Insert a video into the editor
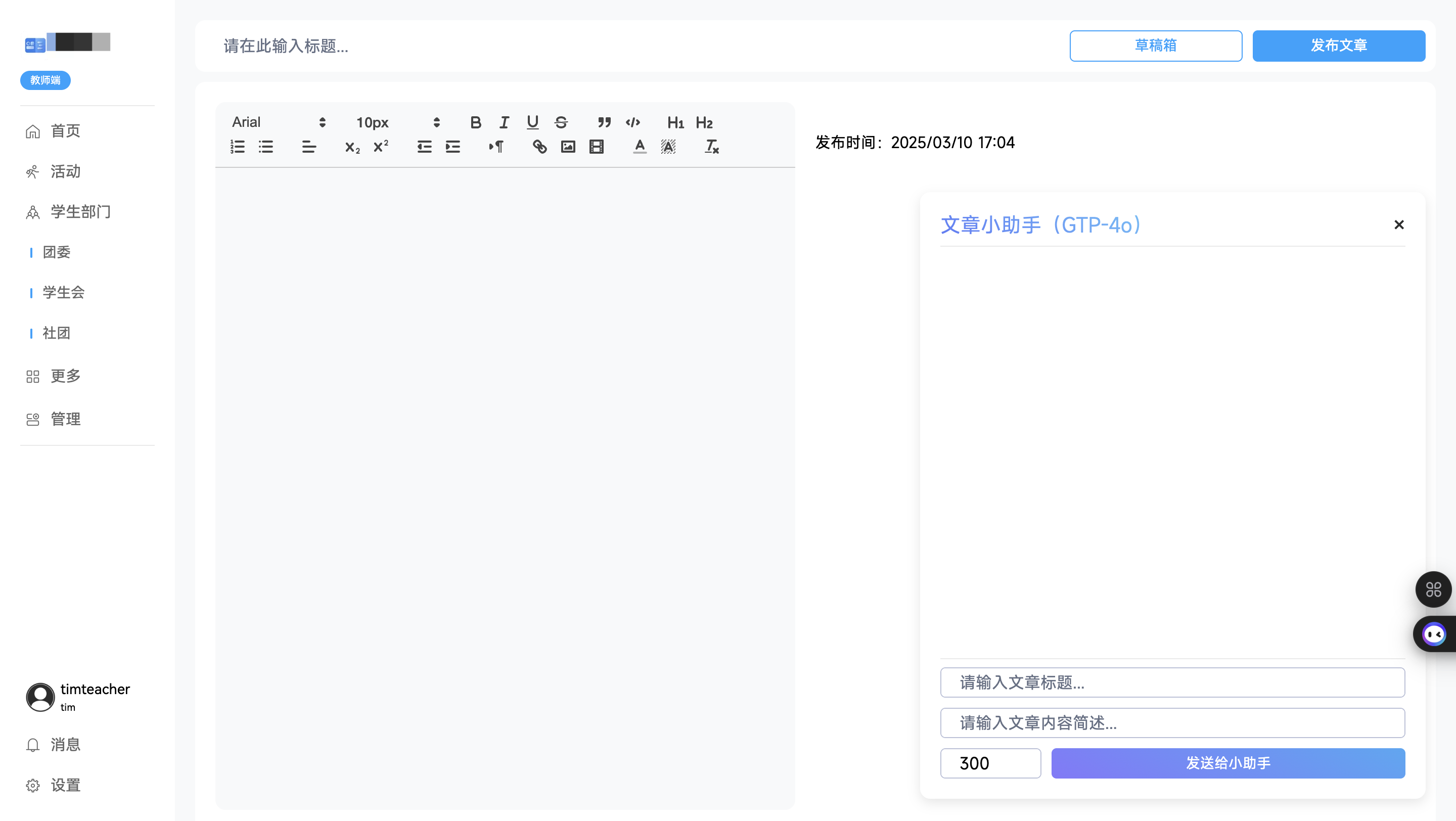Viewport: 1456px width, 821px height. (597, 147)
